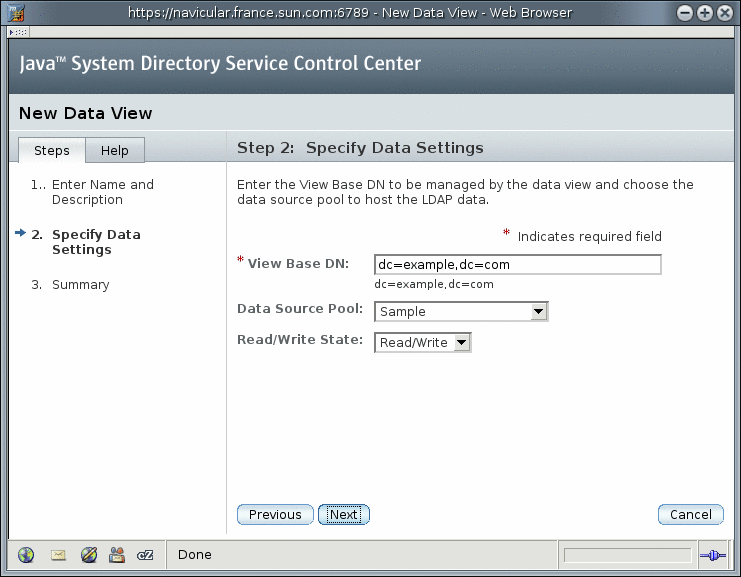
Task: Click the Java System Directory Service Control Center banner
Action: pyautogui.click(x=220, y=63)
